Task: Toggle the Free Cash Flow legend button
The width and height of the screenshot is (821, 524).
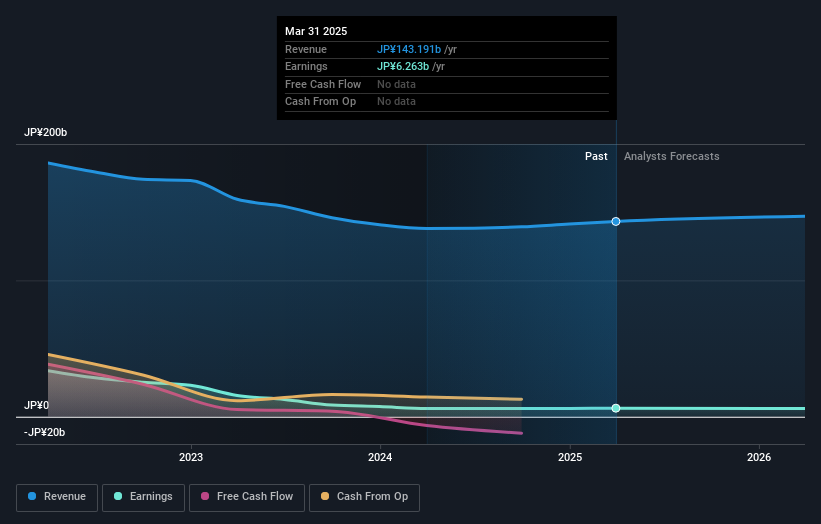Action: point(247,497)
